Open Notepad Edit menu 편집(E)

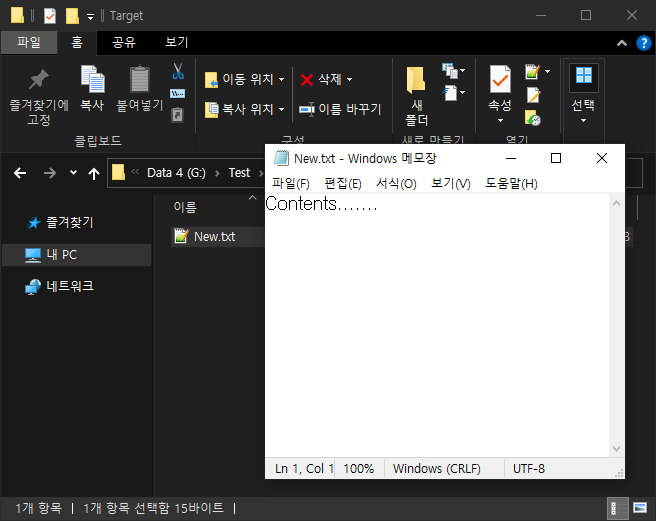coord(343,183)
